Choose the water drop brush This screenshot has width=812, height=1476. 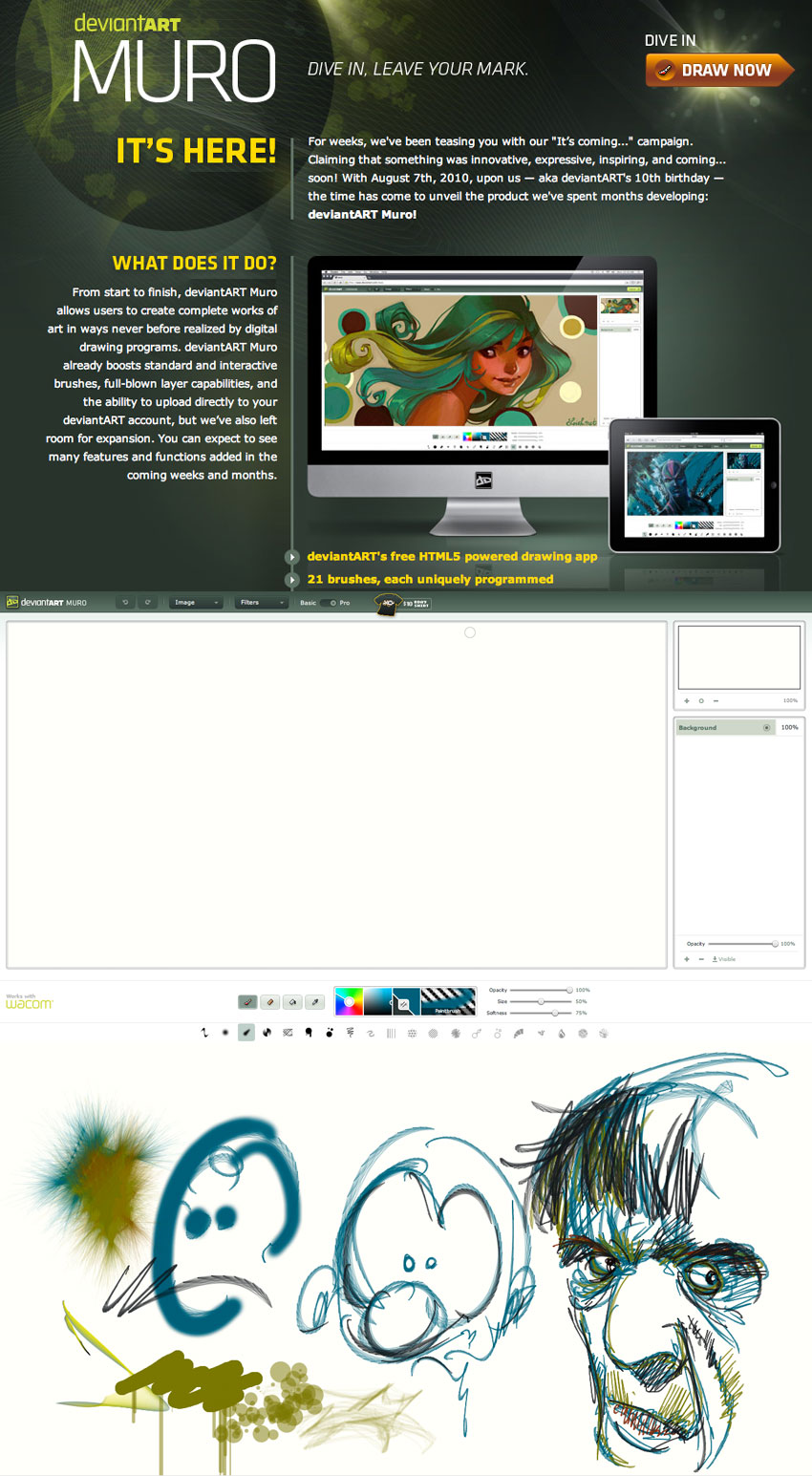[562, 1033]
